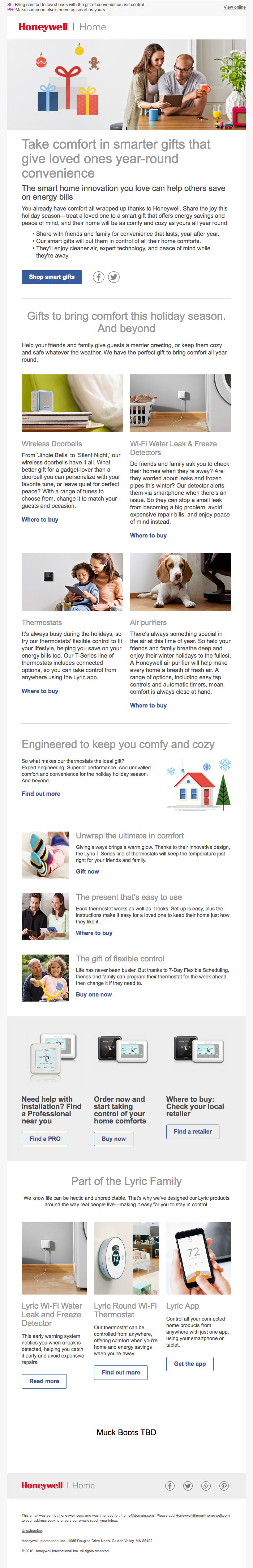The image size is (253, 1568).
Task: Click the Twitter icon beside Shop smart gifts
Action: (x=114, y=277)
